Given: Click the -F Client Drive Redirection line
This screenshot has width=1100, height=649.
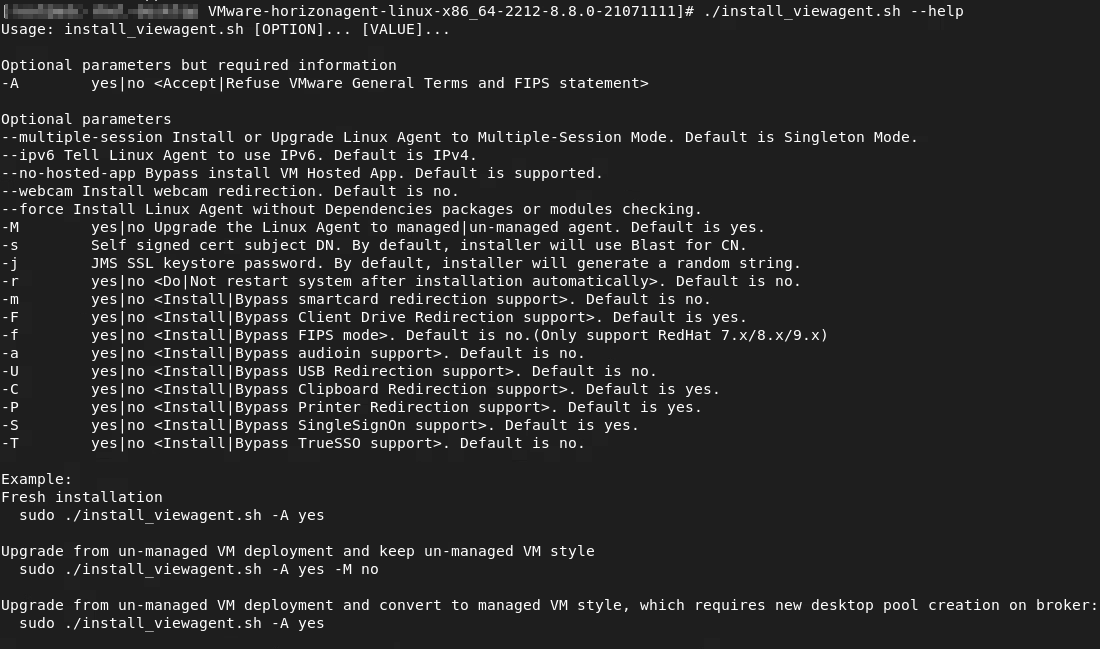Looking at the screenshot, I should click(x=374, y=317).
